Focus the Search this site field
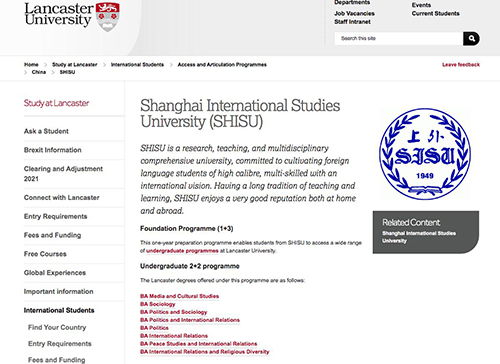 click(x=399, y=39)
